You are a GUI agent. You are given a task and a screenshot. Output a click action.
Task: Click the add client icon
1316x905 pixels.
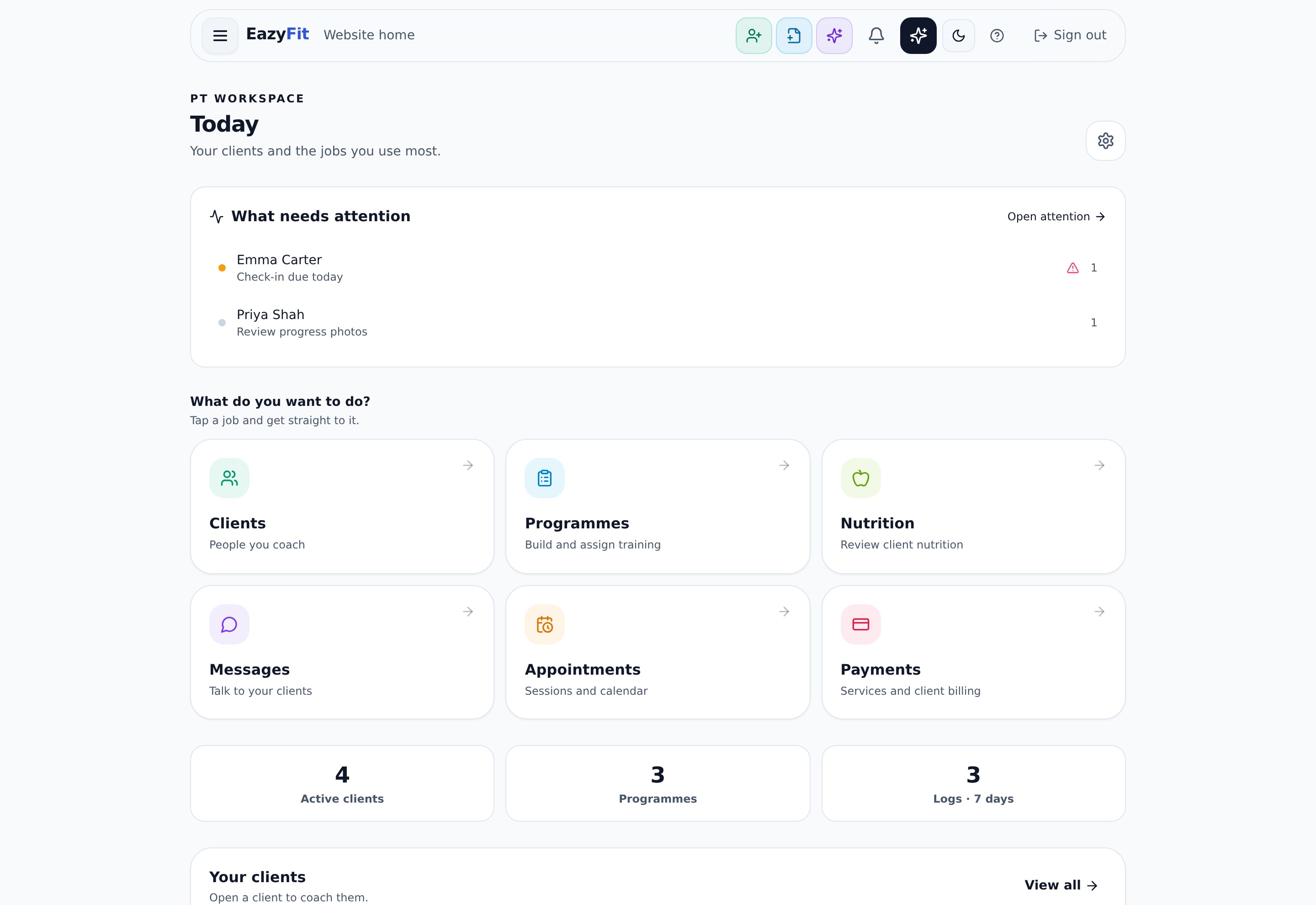[x=753, y=36]
